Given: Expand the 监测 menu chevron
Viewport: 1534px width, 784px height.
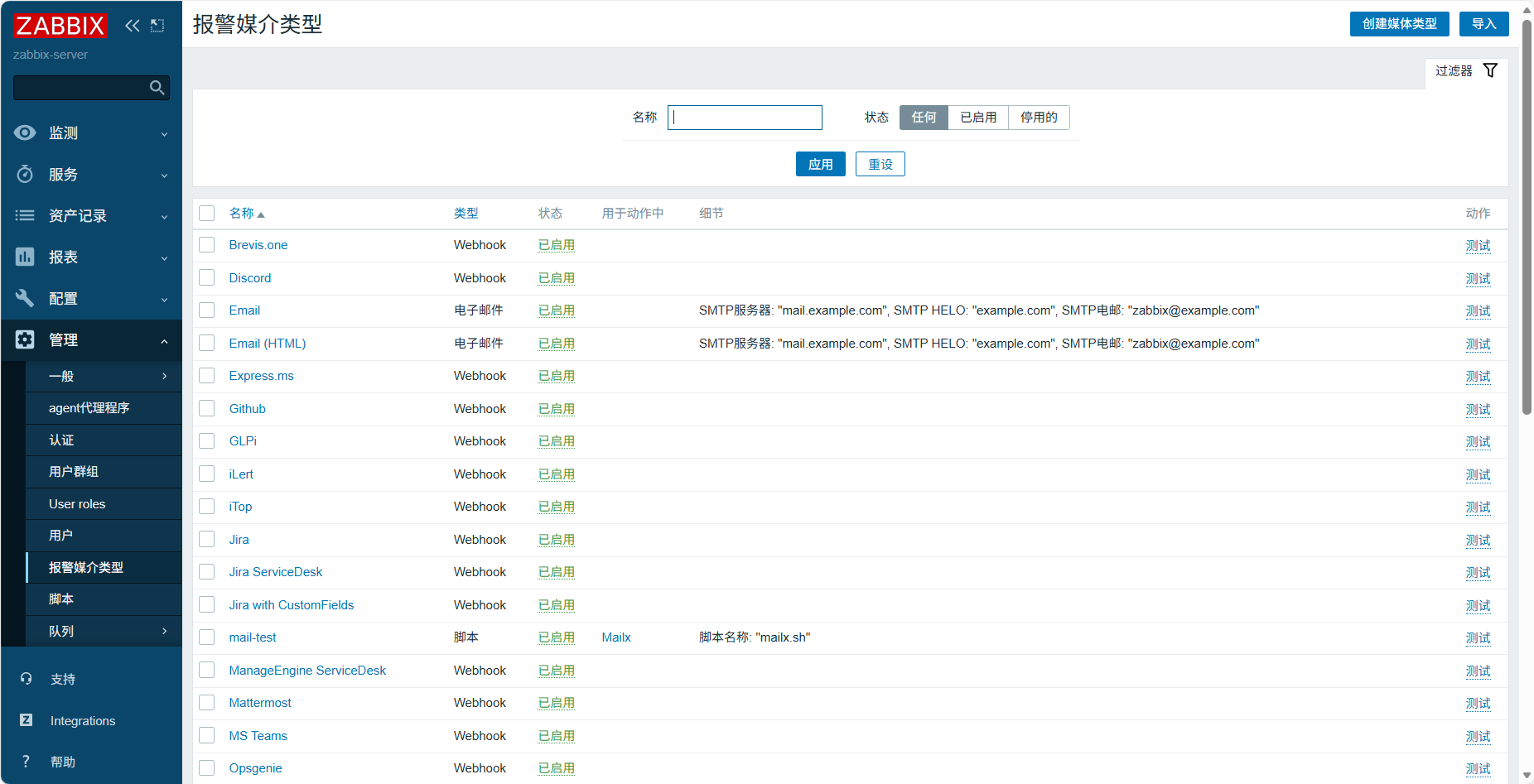Looking at the screenshot, I should (x=164, y=134).
